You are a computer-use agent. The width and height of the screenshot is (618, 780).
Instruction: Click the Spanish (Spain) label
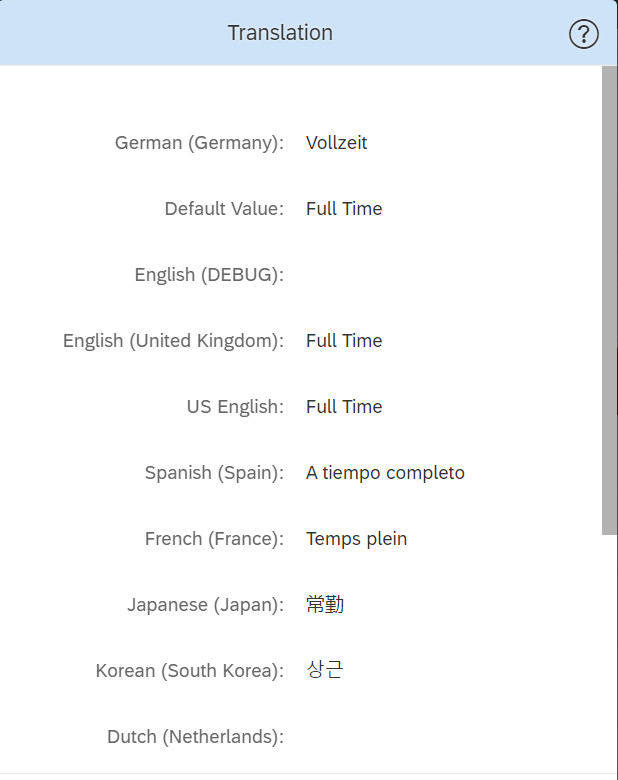click(x=214, y=473)
